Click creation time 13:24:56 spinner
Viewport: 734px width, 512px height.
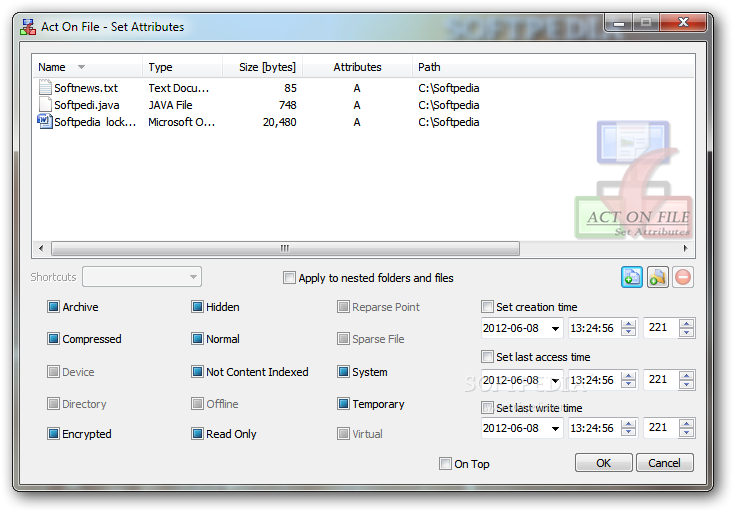629,328
